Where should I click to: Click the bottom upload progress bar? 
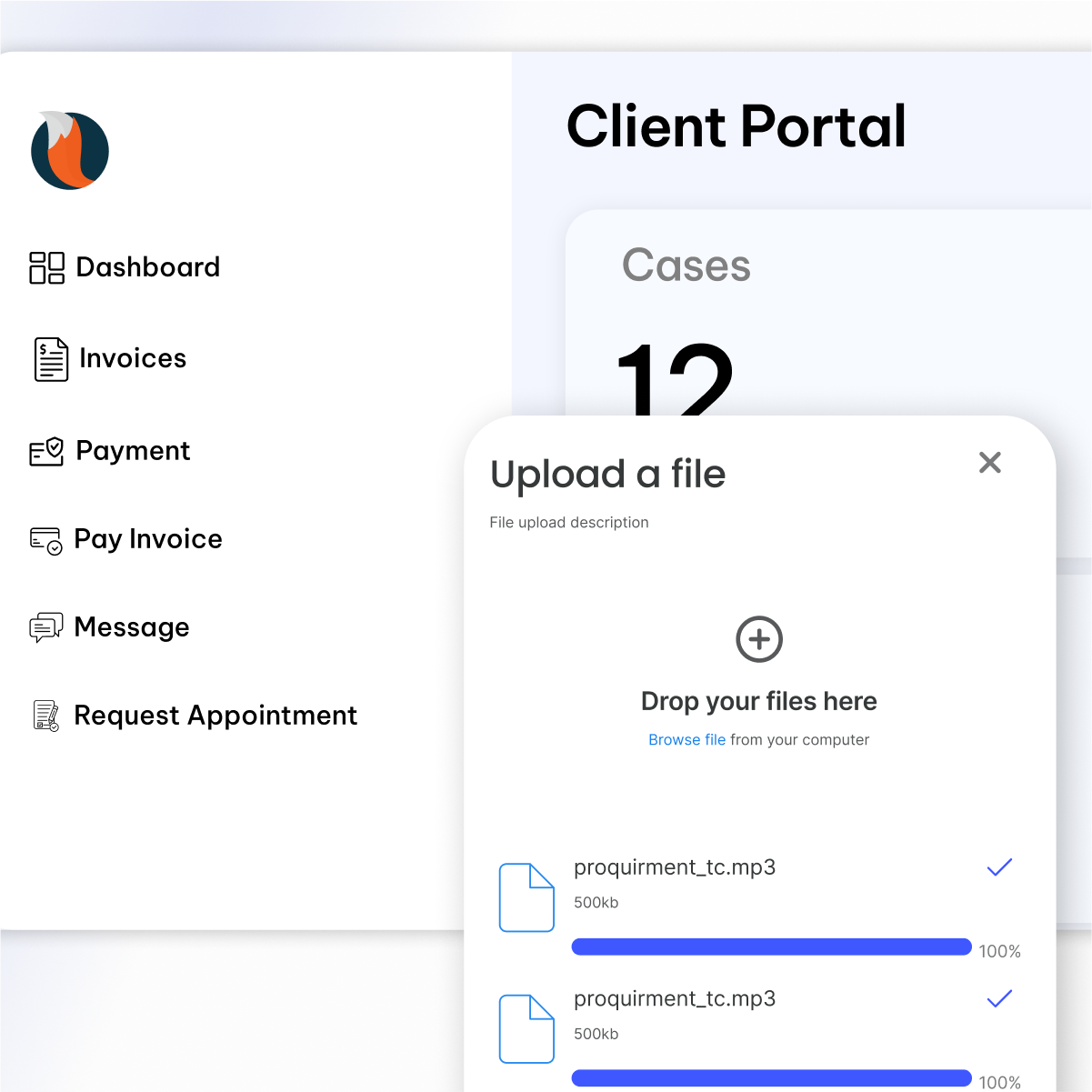click(771, 1078)
